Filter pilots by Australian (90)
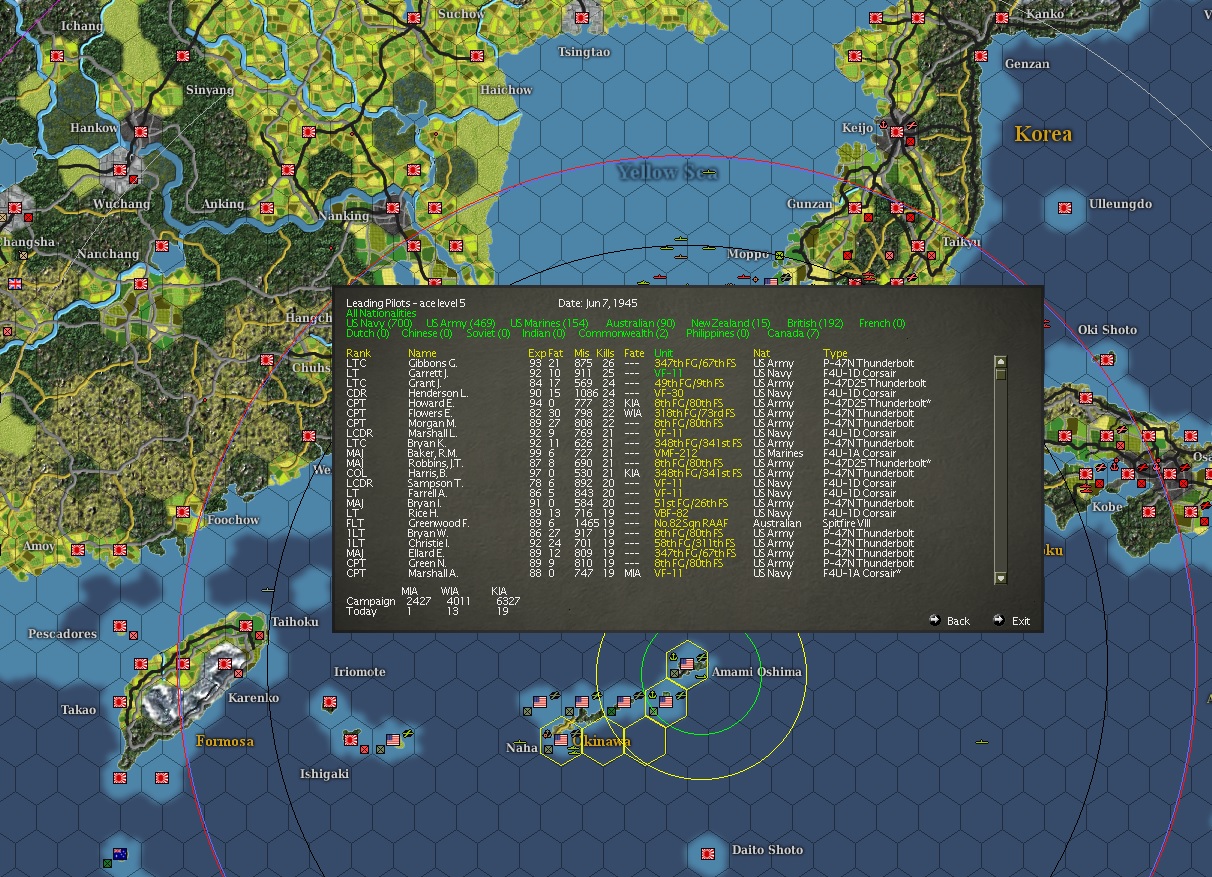Image resolution: width=1212 pixels, height=877 pixels. (640, 324)
